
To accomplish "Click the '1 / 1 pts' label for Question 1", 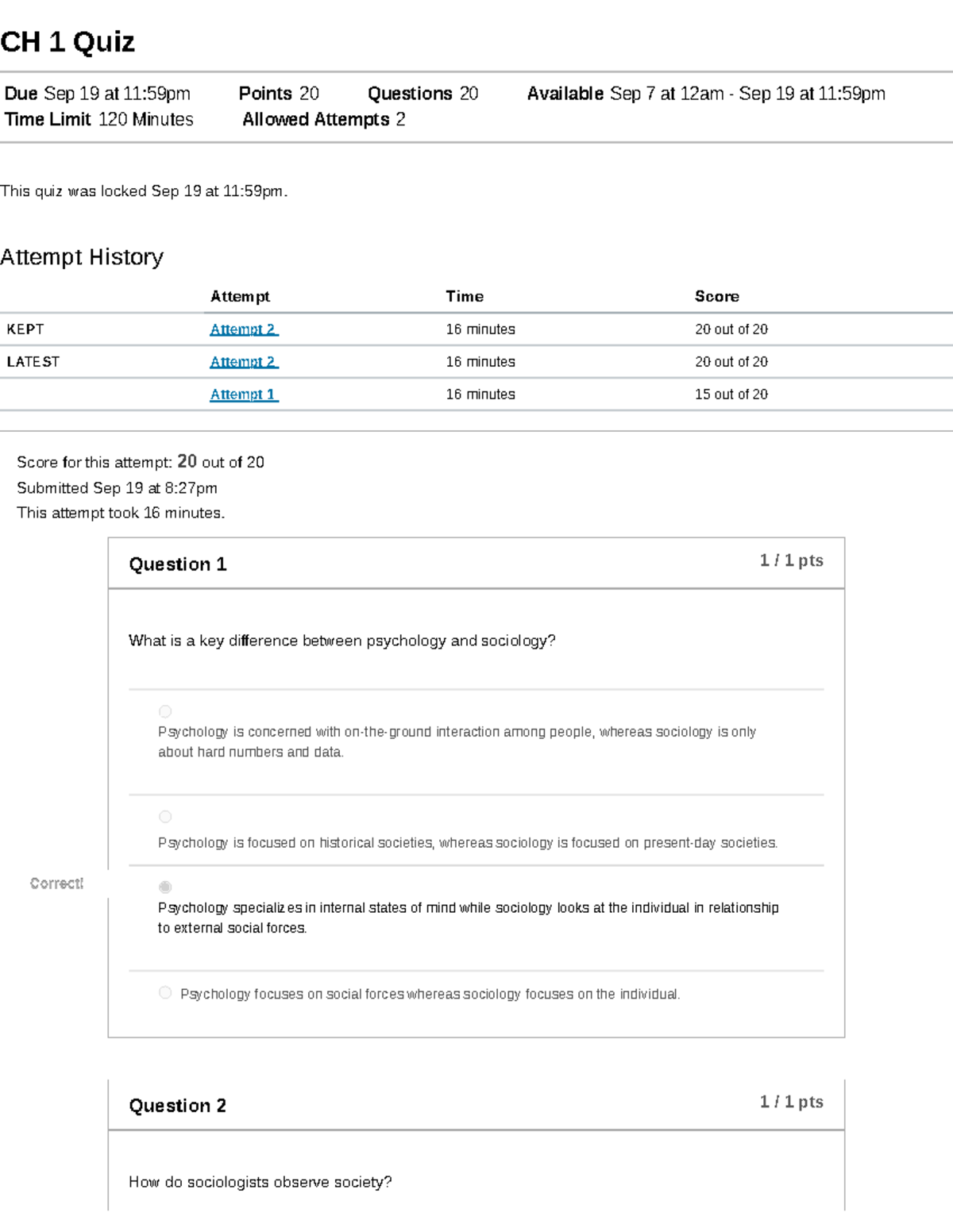I will pos(791,560).
